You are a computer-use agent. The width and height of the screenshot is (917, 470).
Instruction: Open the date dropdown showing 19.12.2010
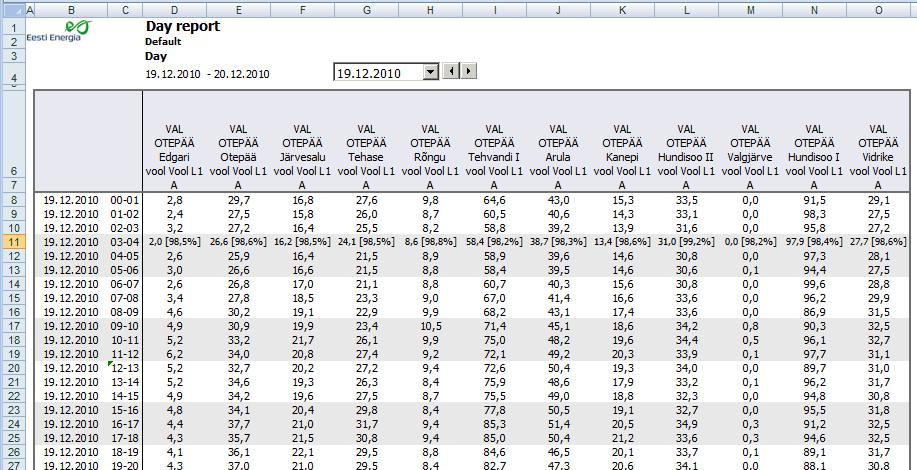coord(430,72)
